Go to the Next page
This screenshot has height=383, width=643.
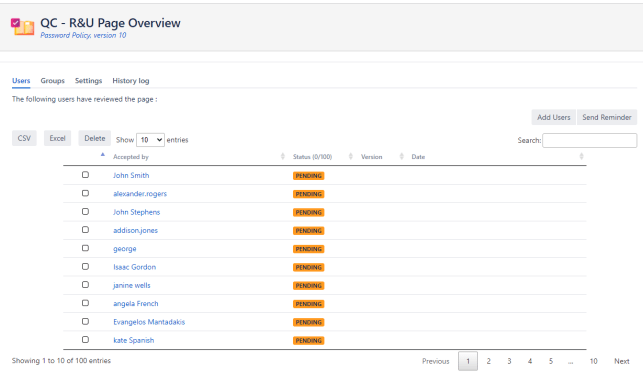pyautogui.click(x=622, y=361)
